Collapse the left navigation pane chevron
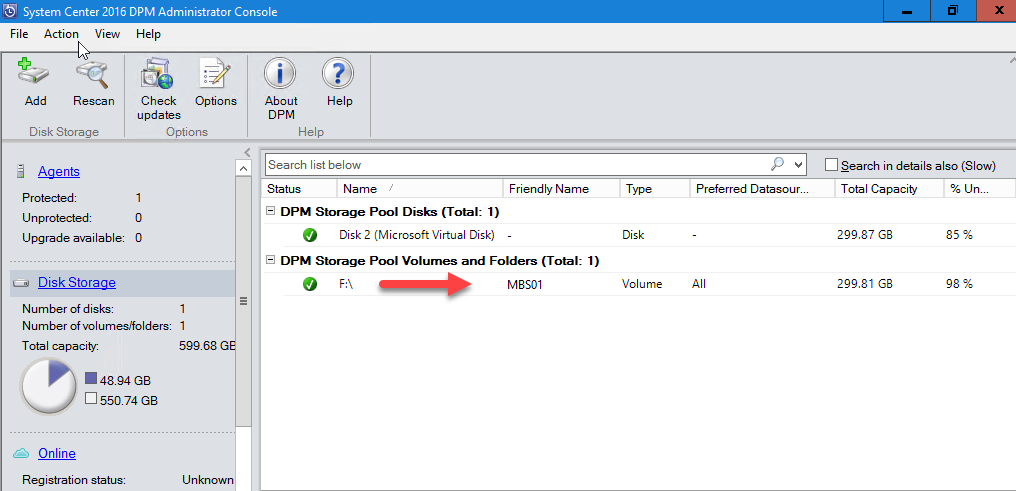The height and width of the screenshot is (491, 1016). (x=247, y=152)
